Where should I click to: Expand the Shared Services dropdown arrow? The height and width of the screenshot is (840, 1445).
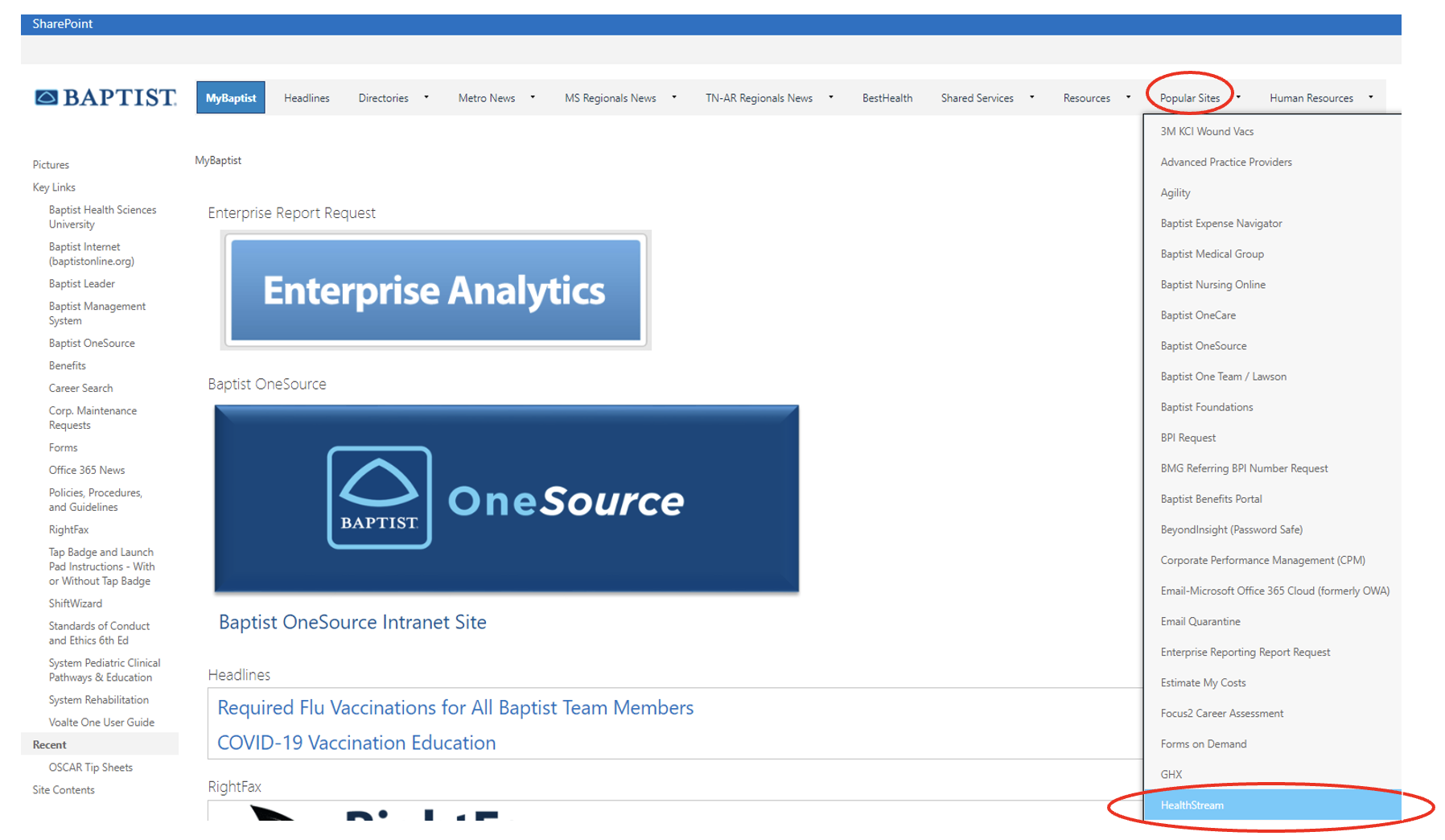(x=1031, y=97)
